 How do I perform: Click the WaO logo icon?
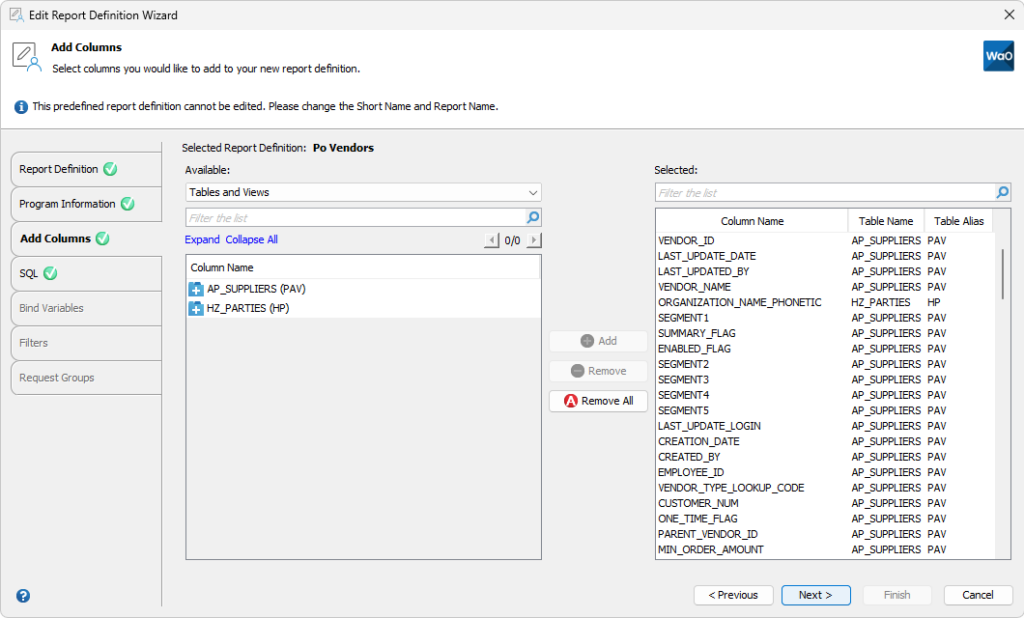point(998,57)
